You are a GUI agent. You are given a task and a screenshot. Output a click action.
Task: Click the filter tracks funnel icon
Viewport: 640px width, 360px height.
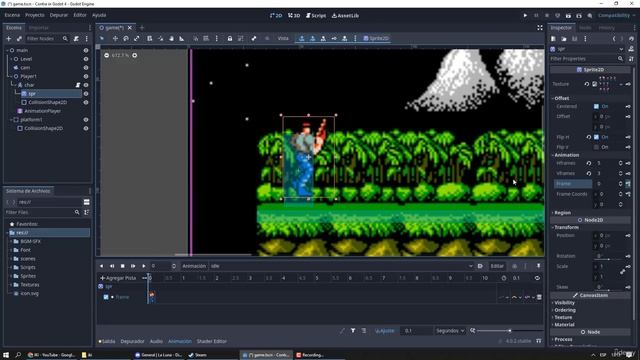tap(353, 331)
